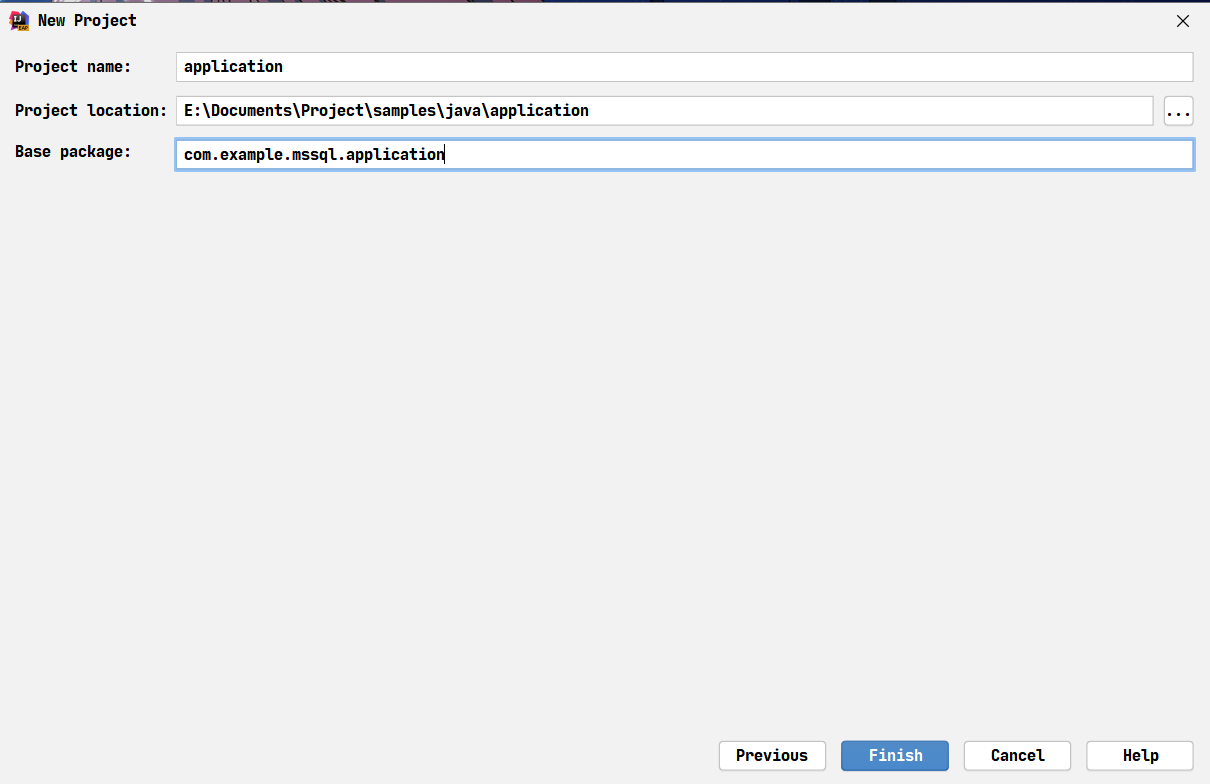The image size is (1210, 784).
Task: Click the 'Project location:' label
Action: [x=91, y=111]
